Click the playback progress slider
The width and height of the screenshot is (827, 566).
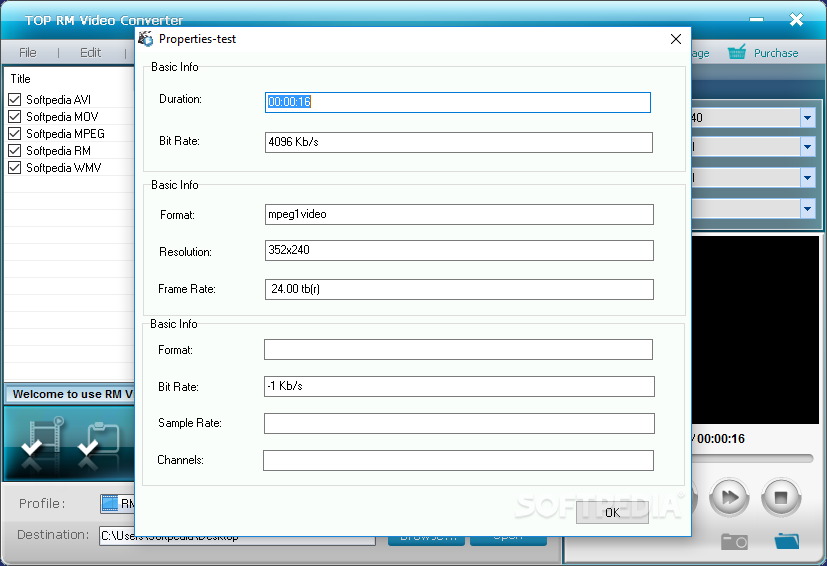(753, 458)
